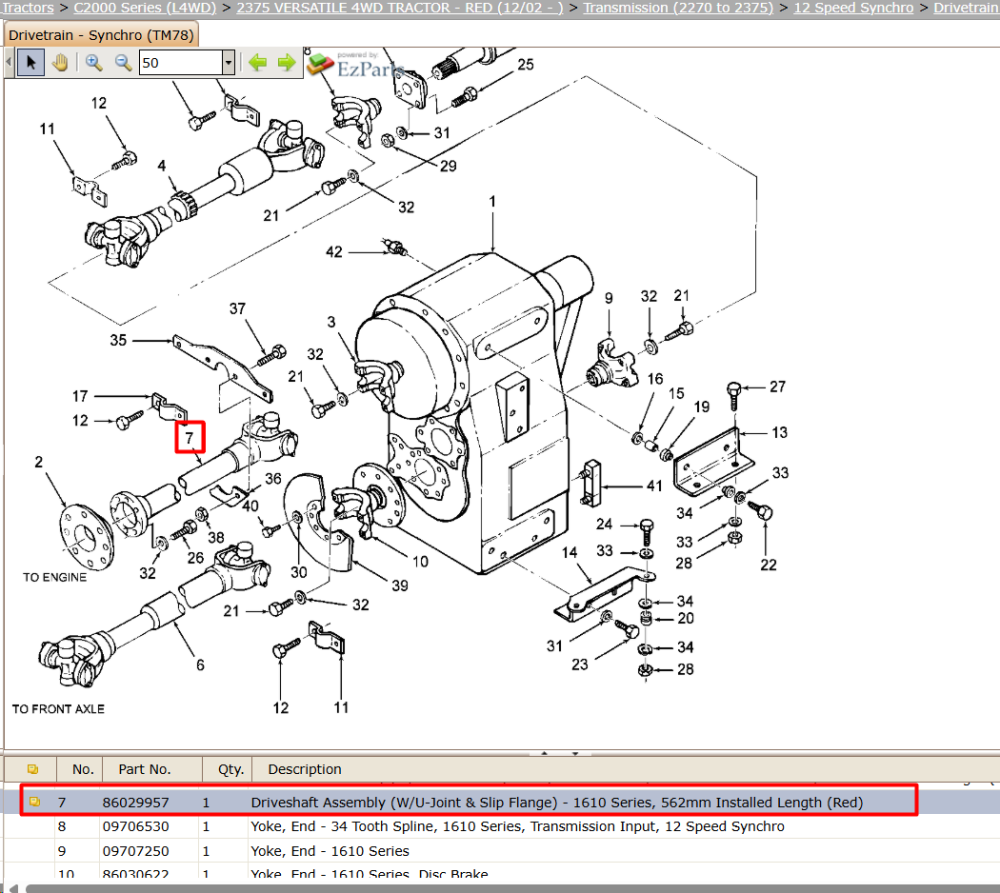Select the 'Yoke, End - 1610 Series' row 9
The height and width of the screenshot is (893, 1000).
pos(330,851)
